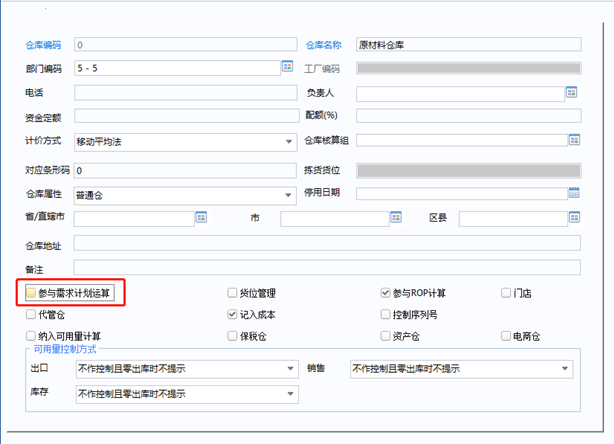Enable the 保税仓 checkbox
The width and height of the screenshot is (614, 444).
coord(232,336)
